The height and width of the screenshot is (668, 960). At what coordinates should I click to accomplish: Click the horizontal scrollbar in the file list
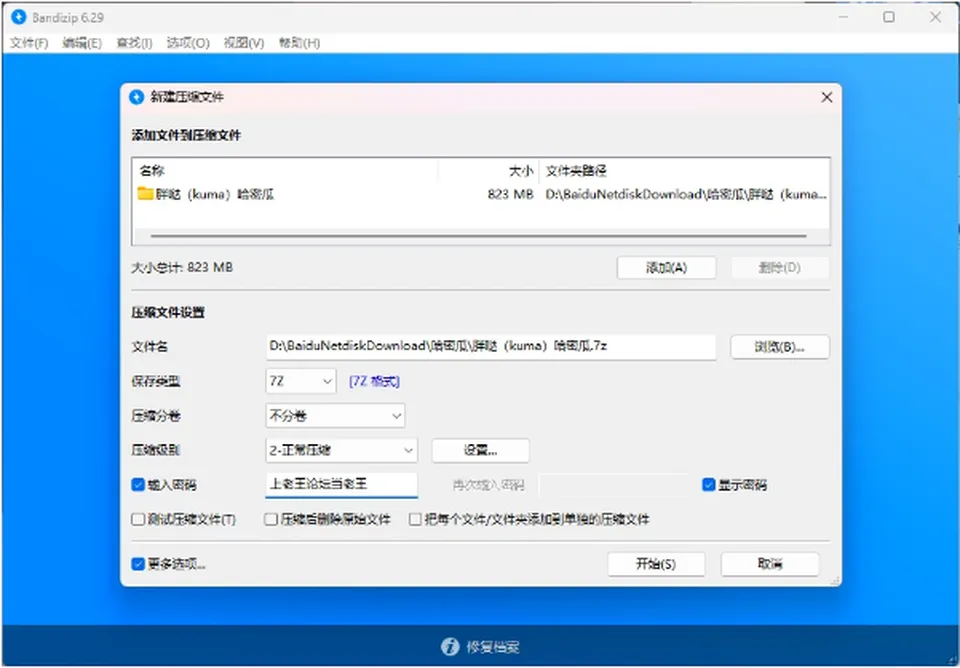[x=478, y=236]
